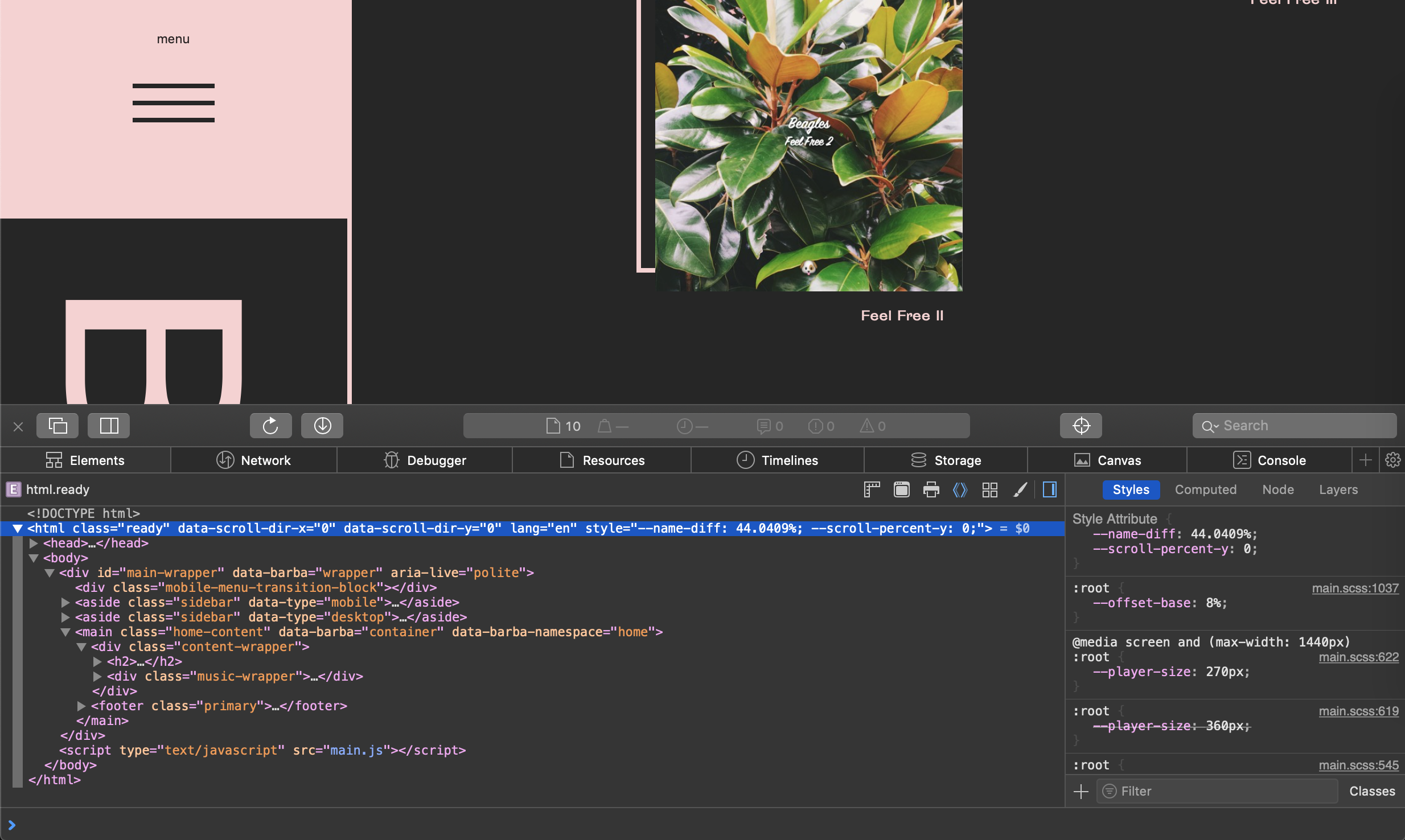
Task: Switch to the Network tab
Action: click(x=254, y=460)
